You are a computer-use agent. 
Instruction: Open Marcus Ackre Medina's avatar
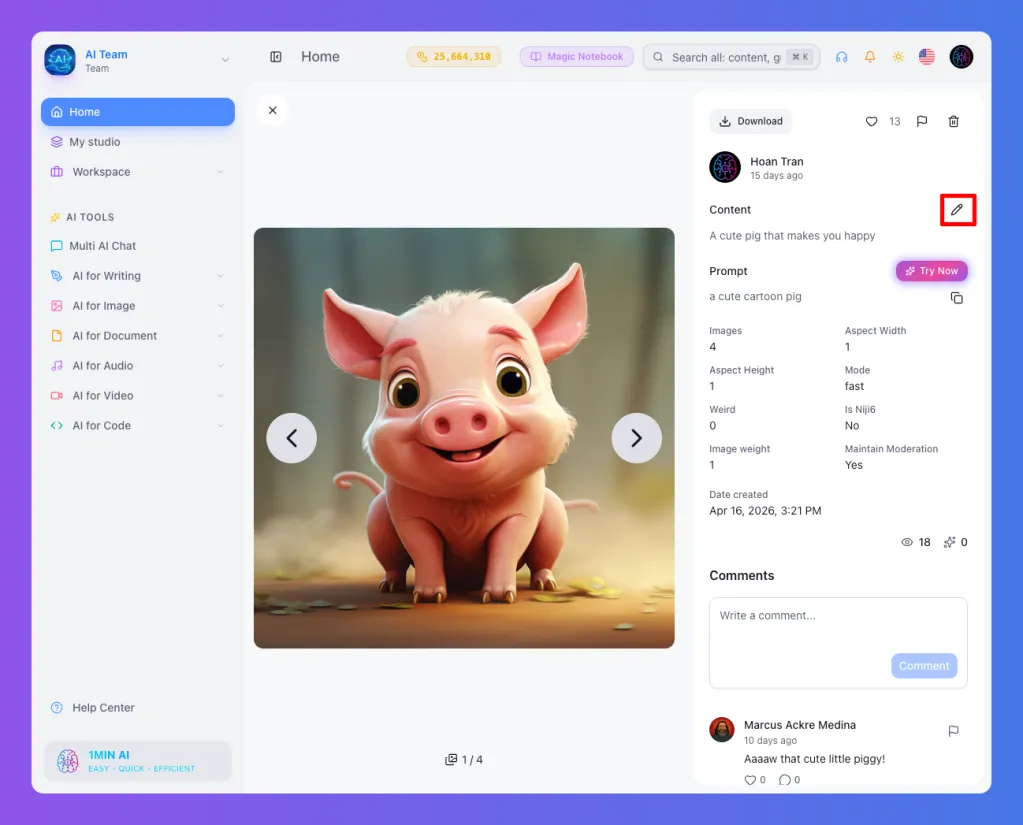pos(722,730)
